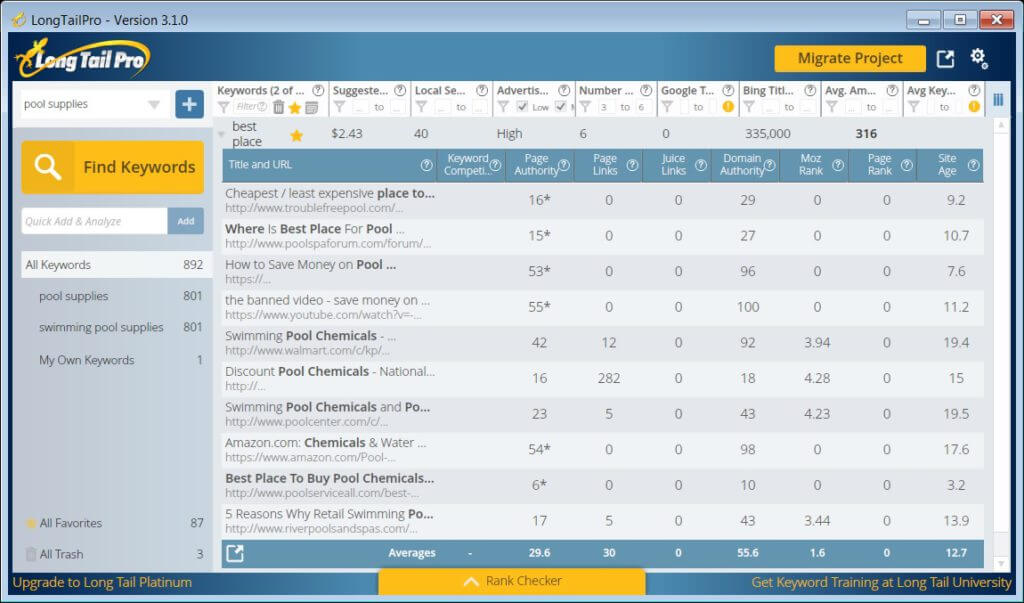The image size is (1024, 603).
Task: Click the Keywords filter text field
Action: pos(251,107)
